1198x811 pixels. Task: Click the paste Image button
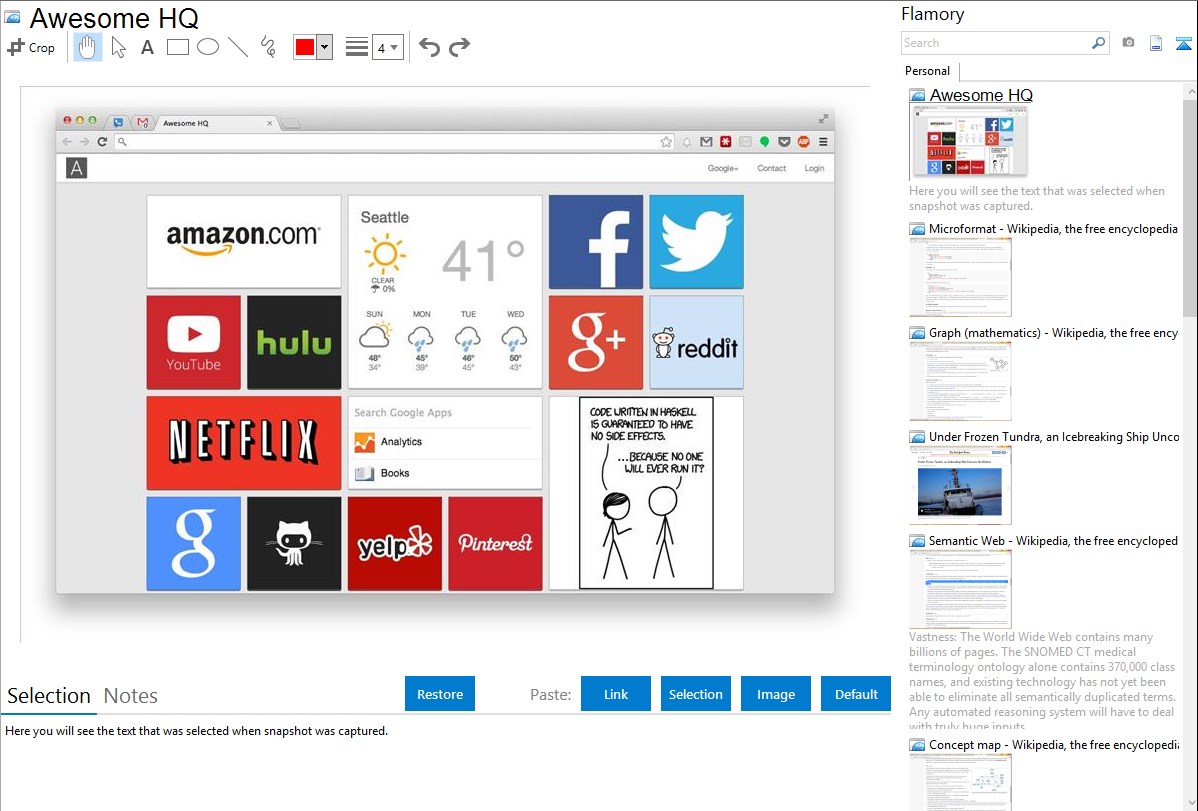point(776,694)
